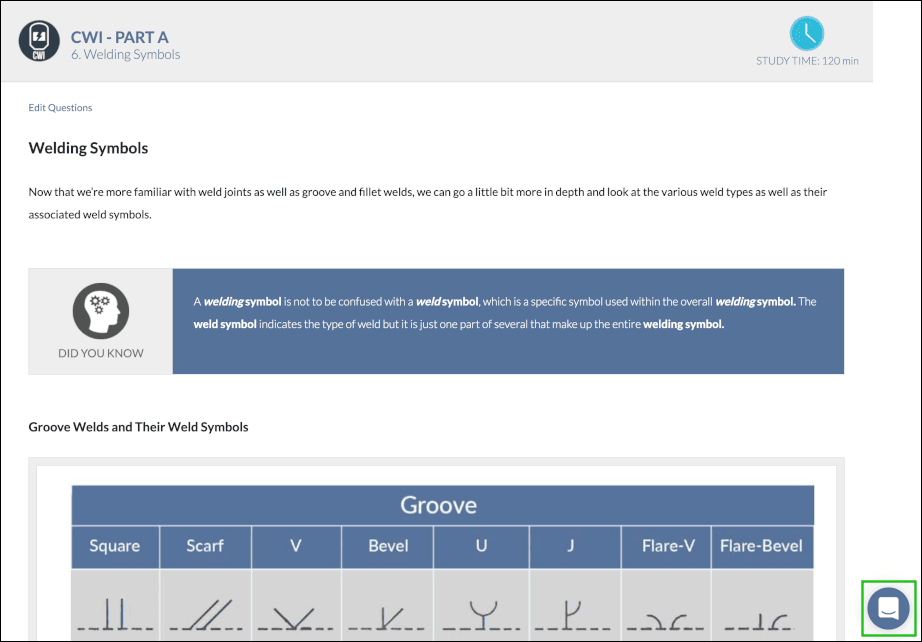
Task: Click the STUDY TIME: 120 min label
Action: click(x=806, y=61)
